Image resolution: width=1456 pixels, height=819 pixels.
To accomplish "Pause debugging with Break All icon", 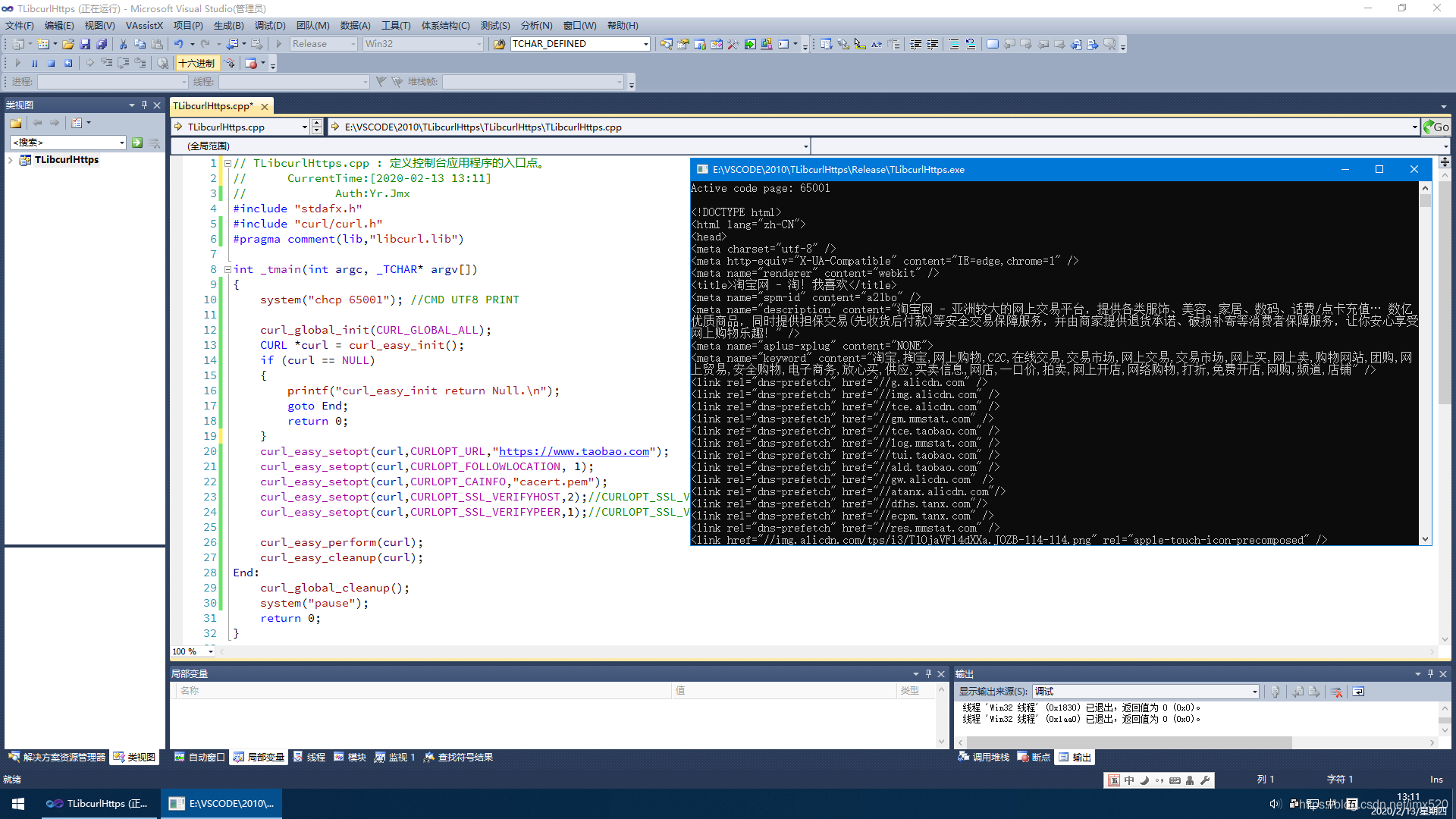I will [35, 64].
